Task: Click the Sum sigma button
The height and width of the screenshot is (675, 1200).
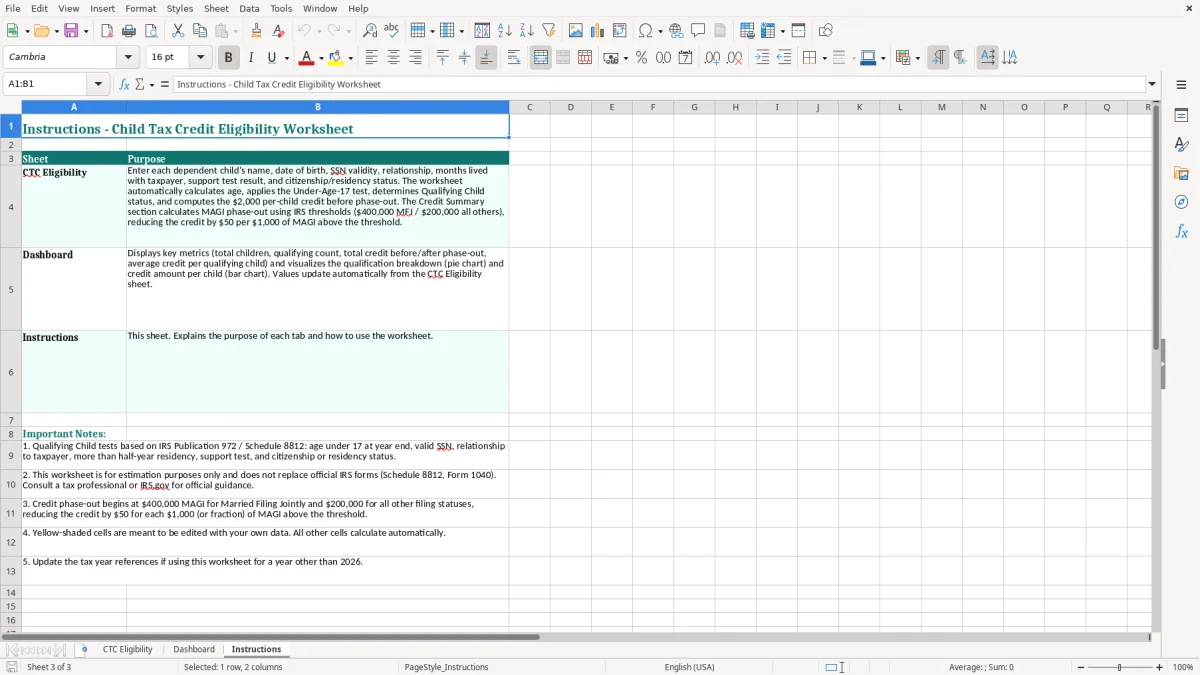Action: click(x=140, y=84)
